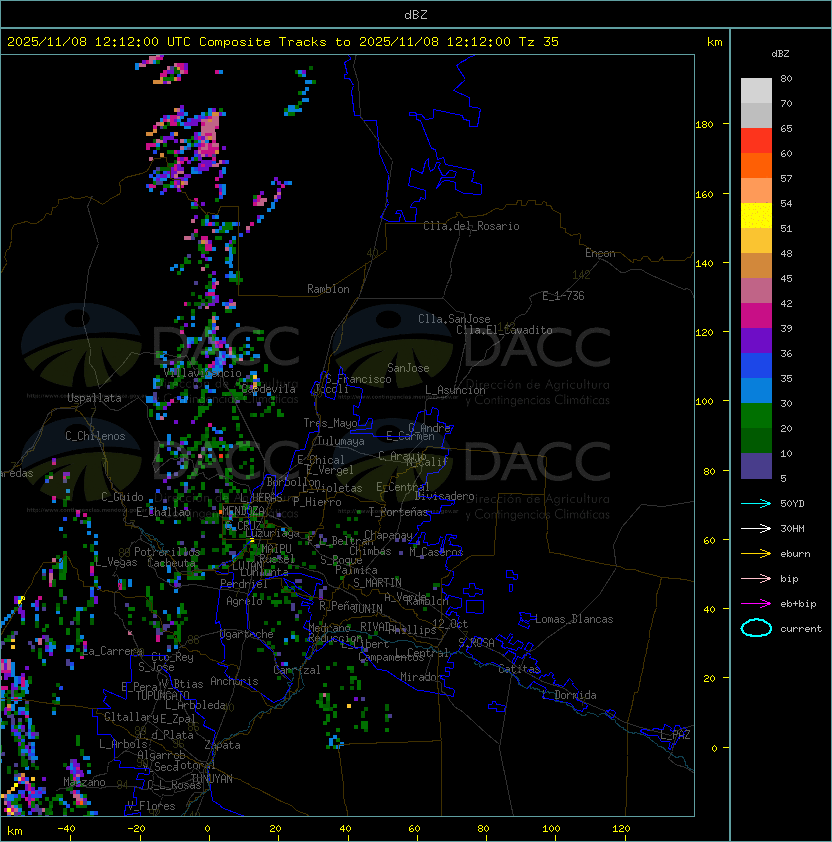Click the La_Carrera label

point(112,651)
